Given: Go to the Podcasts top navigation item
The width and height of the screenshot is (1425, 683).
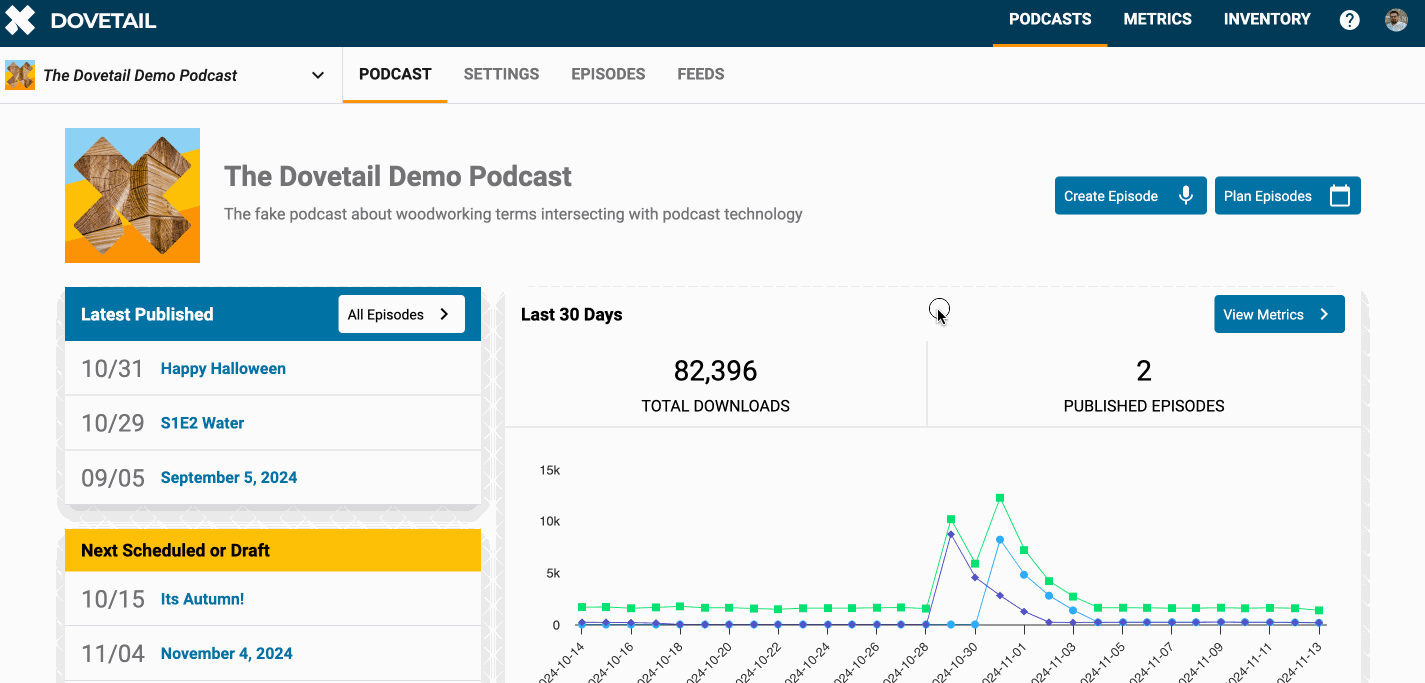Looking at the screenshot, I should click(1050, 19).
